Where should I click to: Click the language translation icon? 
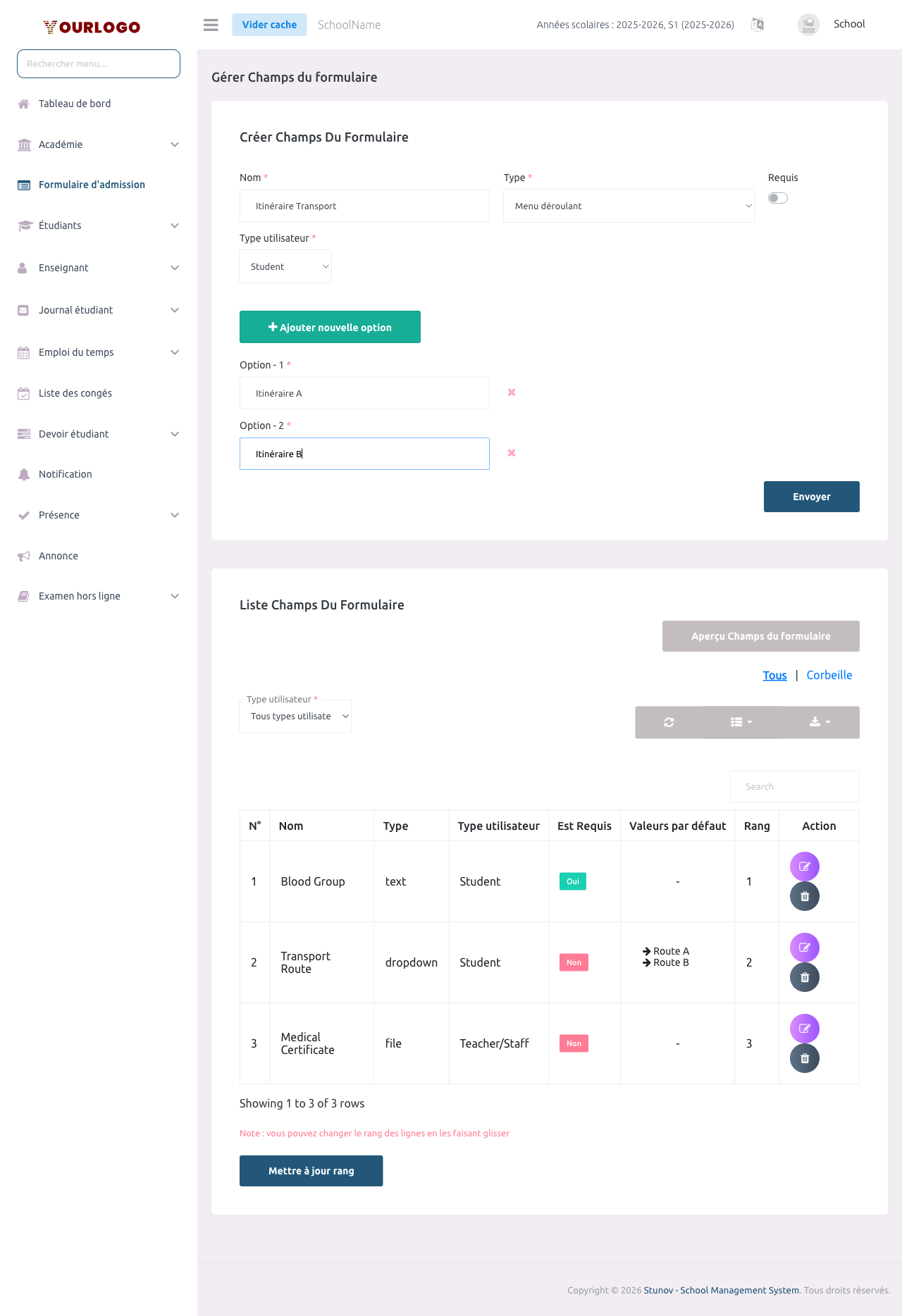pyautogui.click(x=758, y=25)
